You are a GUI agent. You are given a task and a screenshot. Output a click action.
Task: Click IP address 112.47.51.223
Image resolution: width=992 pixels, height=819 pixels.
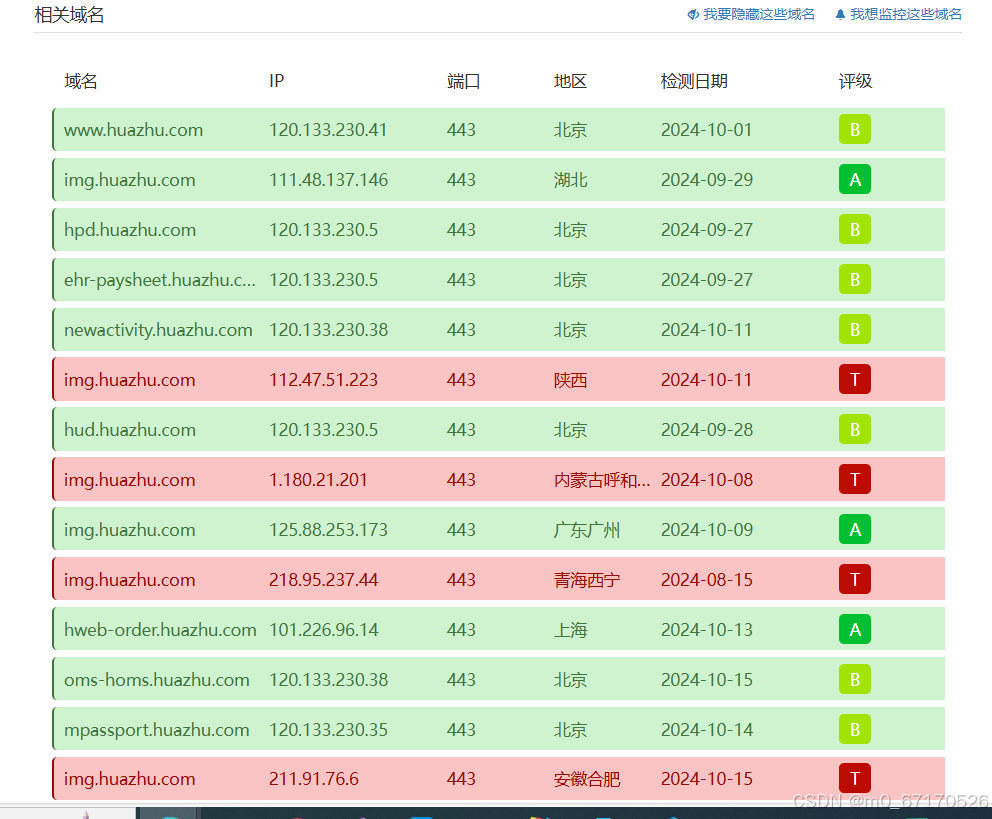[323, 379]
